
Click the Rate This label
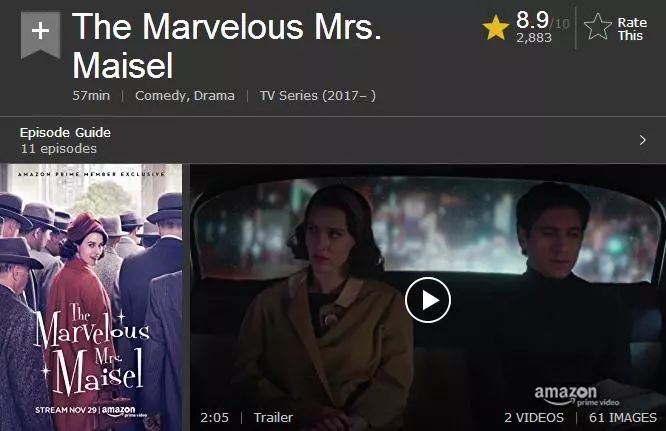(x=632, y=29)
